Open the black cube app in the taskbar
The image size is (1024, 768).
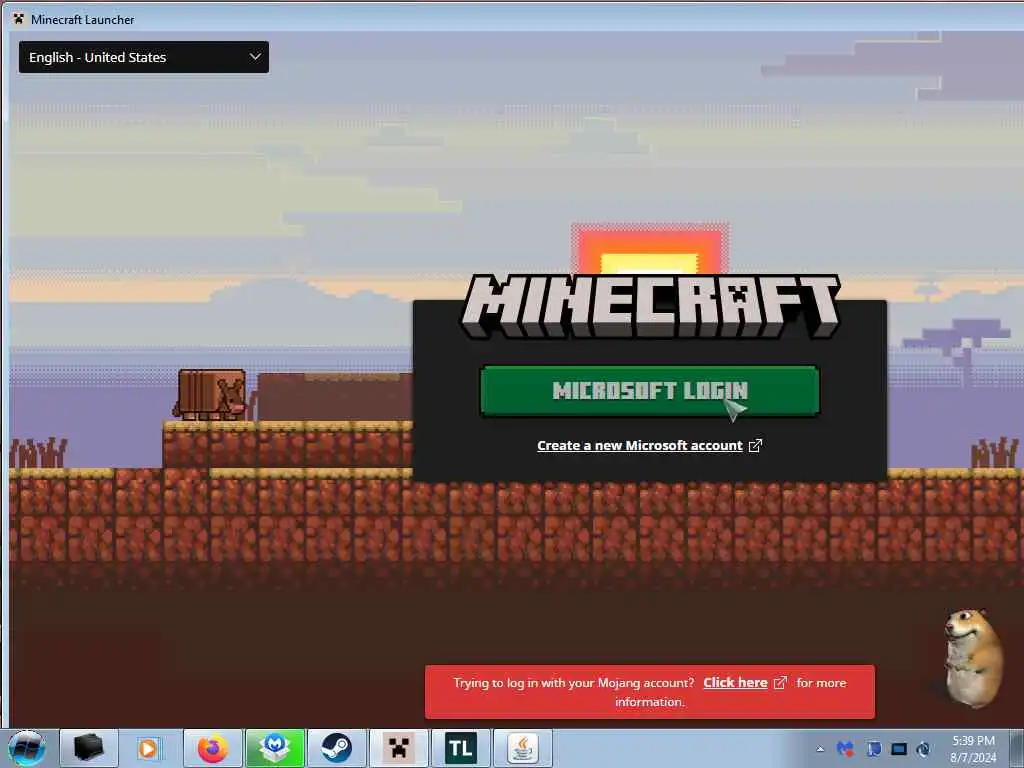(x=89, y=748)
